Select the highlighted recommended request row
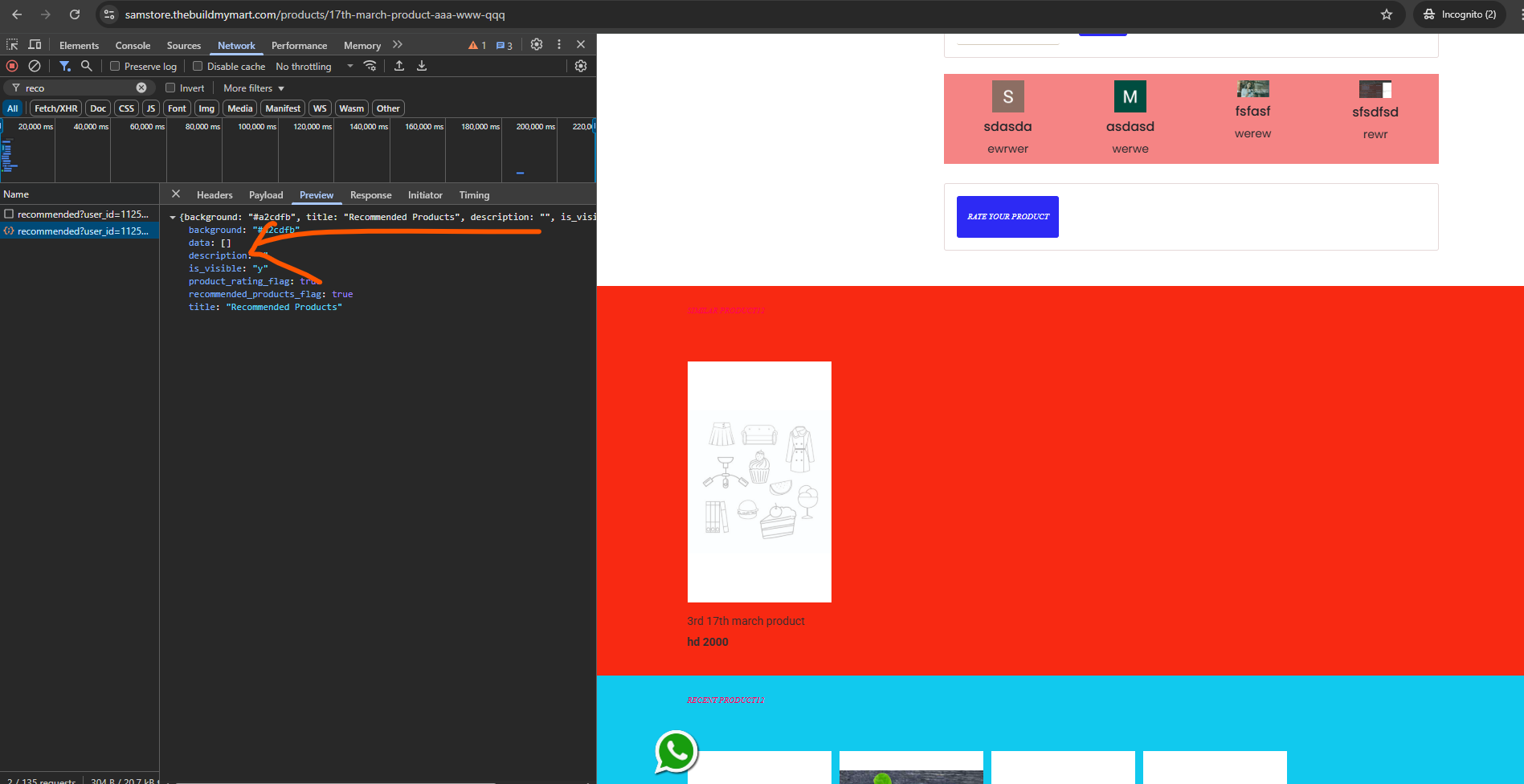 pyautogui.click(x=80, y=231)
